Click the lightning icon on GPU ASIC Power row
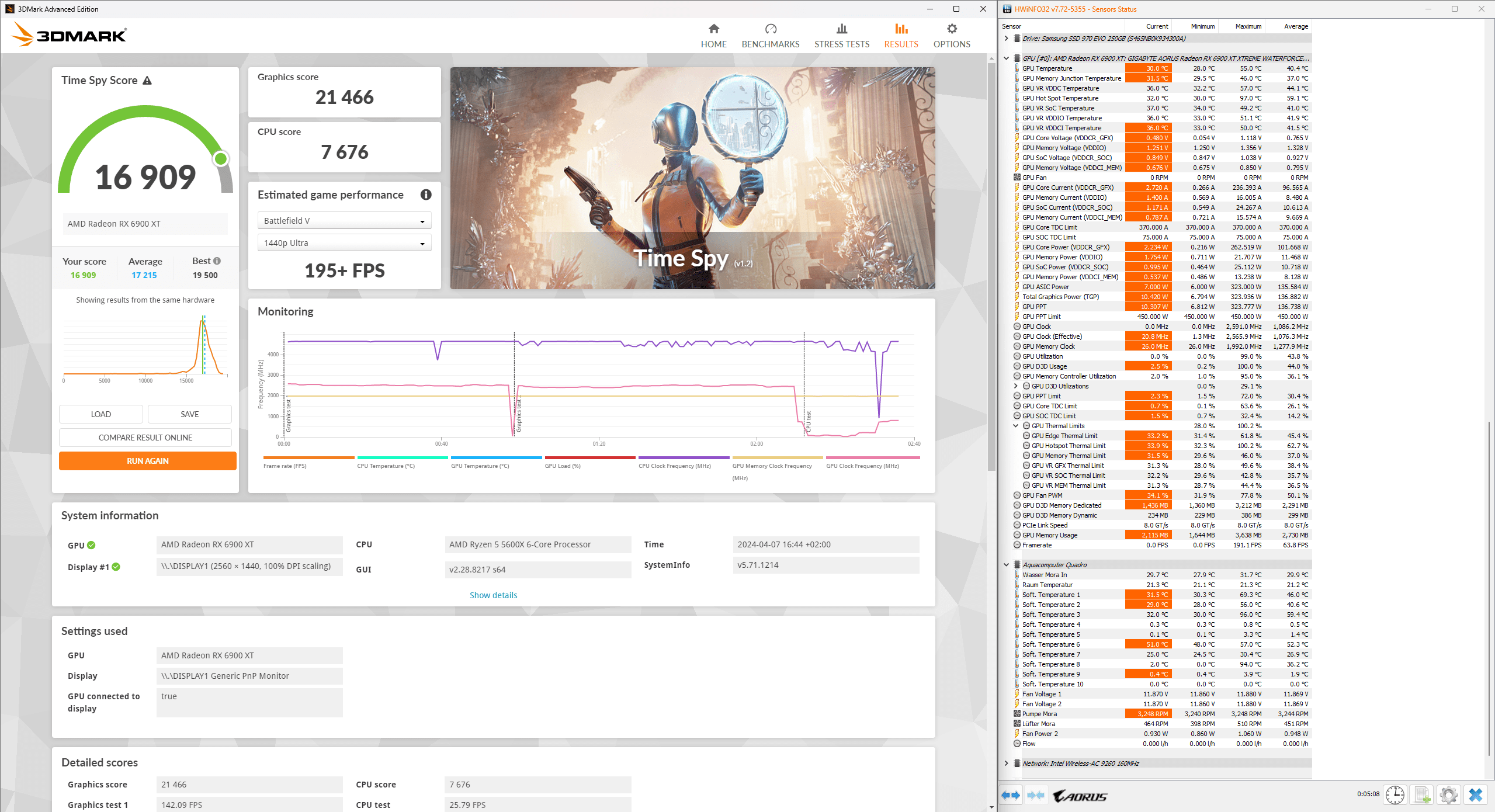This screenshot has height=812, width=1495. [1017, 287]
